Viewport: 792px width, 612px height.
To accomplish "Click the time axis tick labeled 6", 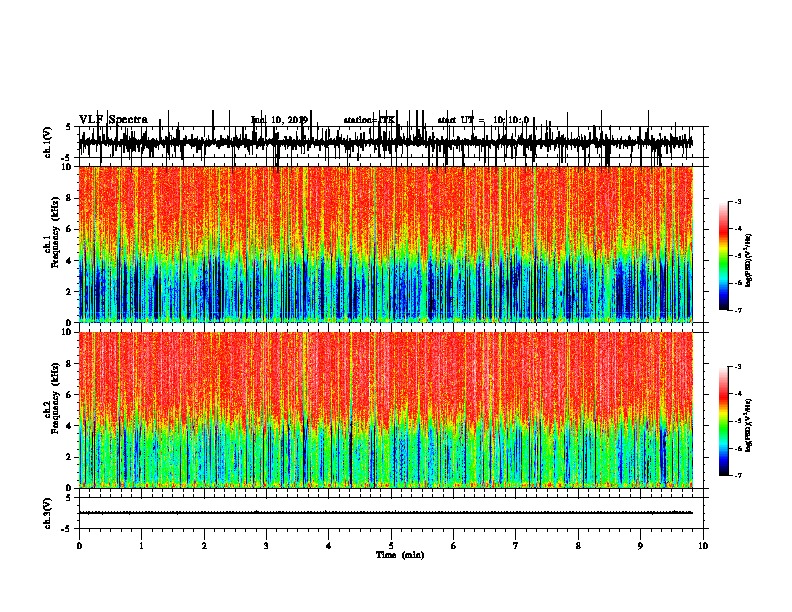I will click(x=453, y=546).
